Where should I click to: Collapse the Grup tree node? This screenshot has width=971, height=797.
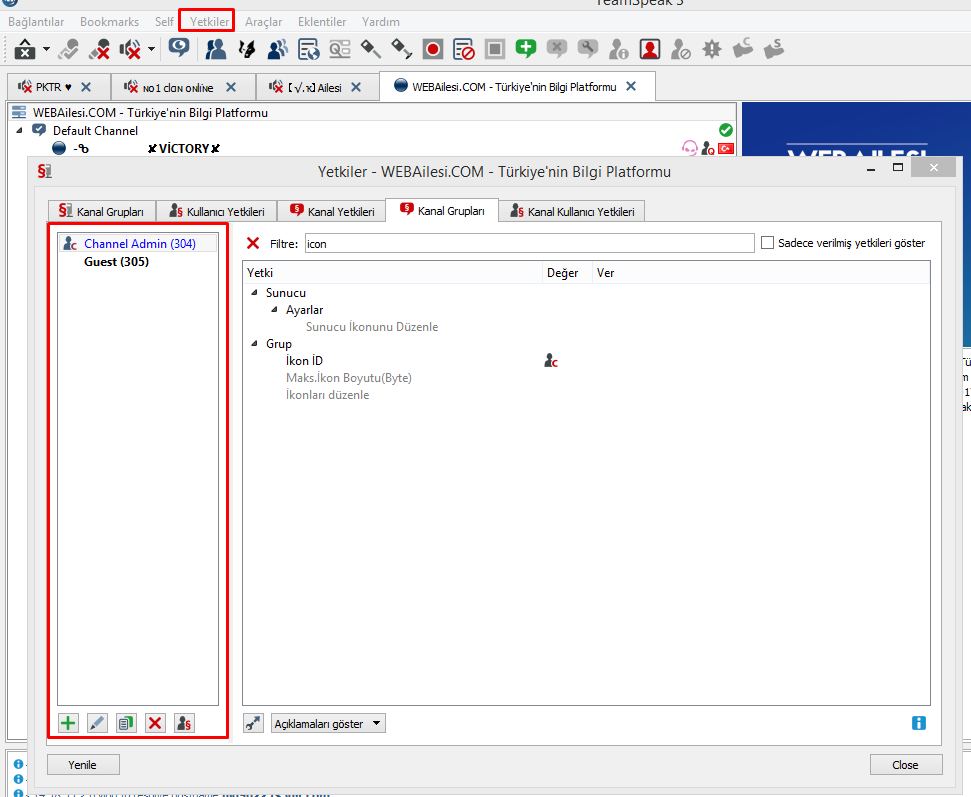click(255, 343)
